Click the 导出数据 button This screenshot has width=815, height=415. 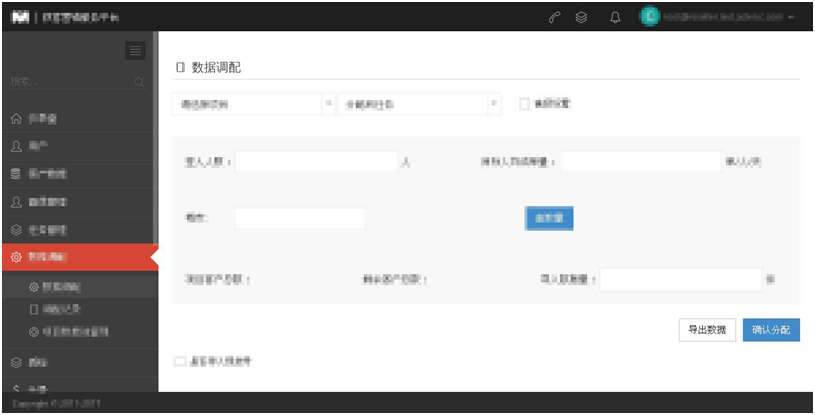[x=707, y=330]
